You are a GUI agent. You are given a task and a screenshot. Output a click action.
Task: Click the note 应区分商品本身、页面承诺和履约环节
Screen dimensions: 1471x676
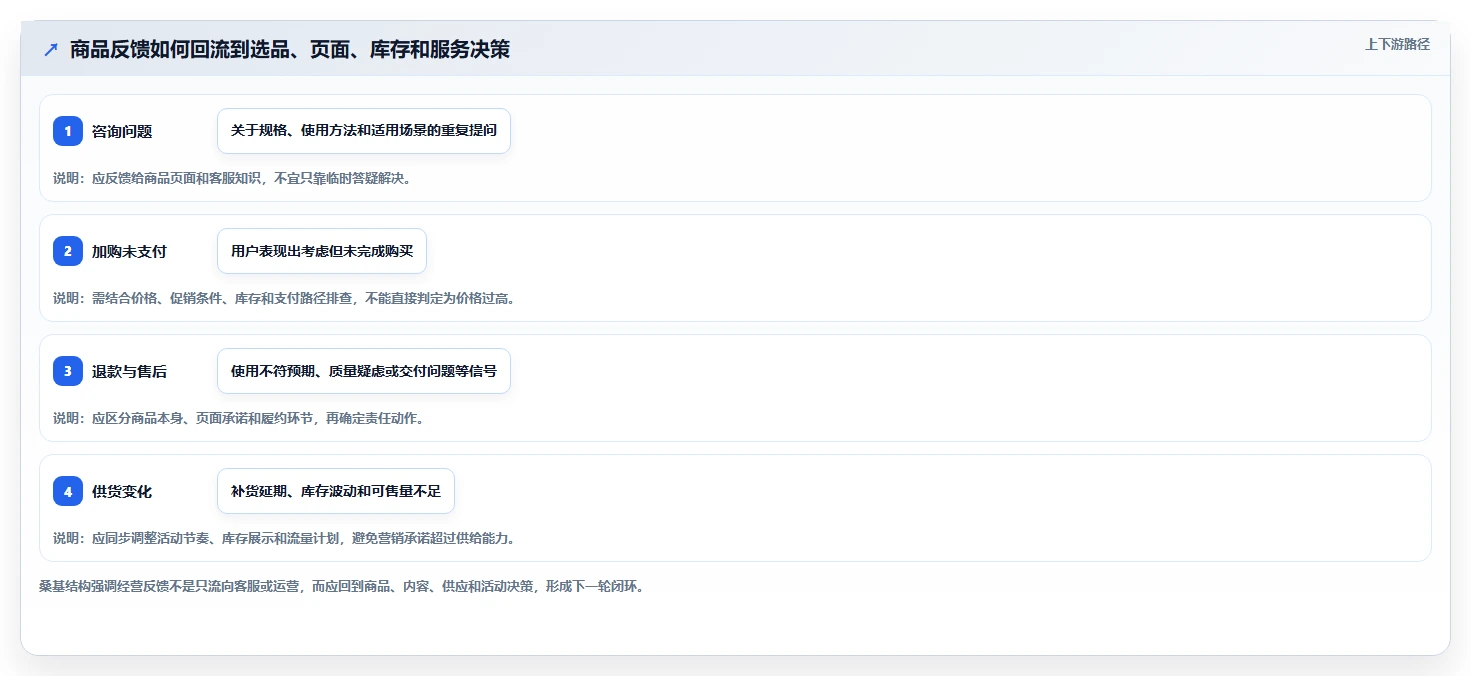[239, 418]
